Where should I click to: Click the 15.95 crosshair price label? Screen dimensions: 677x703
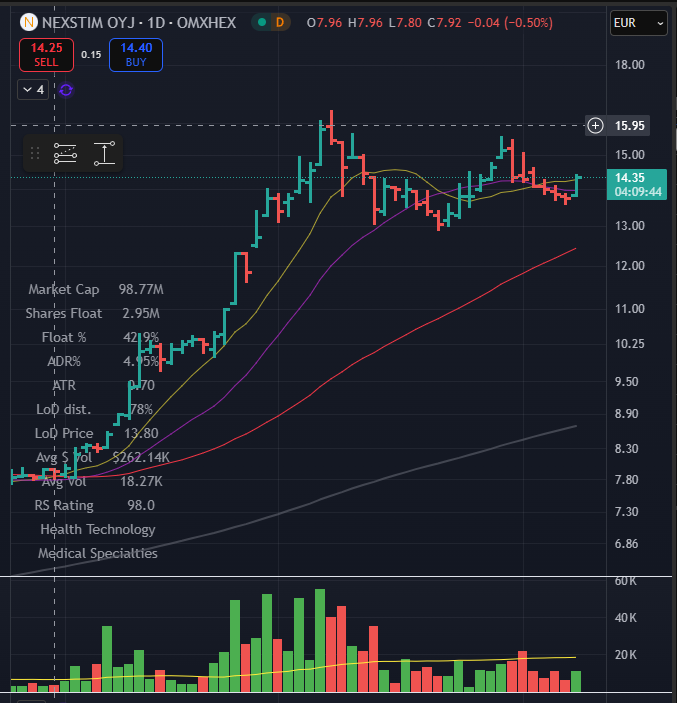(629, 126)
